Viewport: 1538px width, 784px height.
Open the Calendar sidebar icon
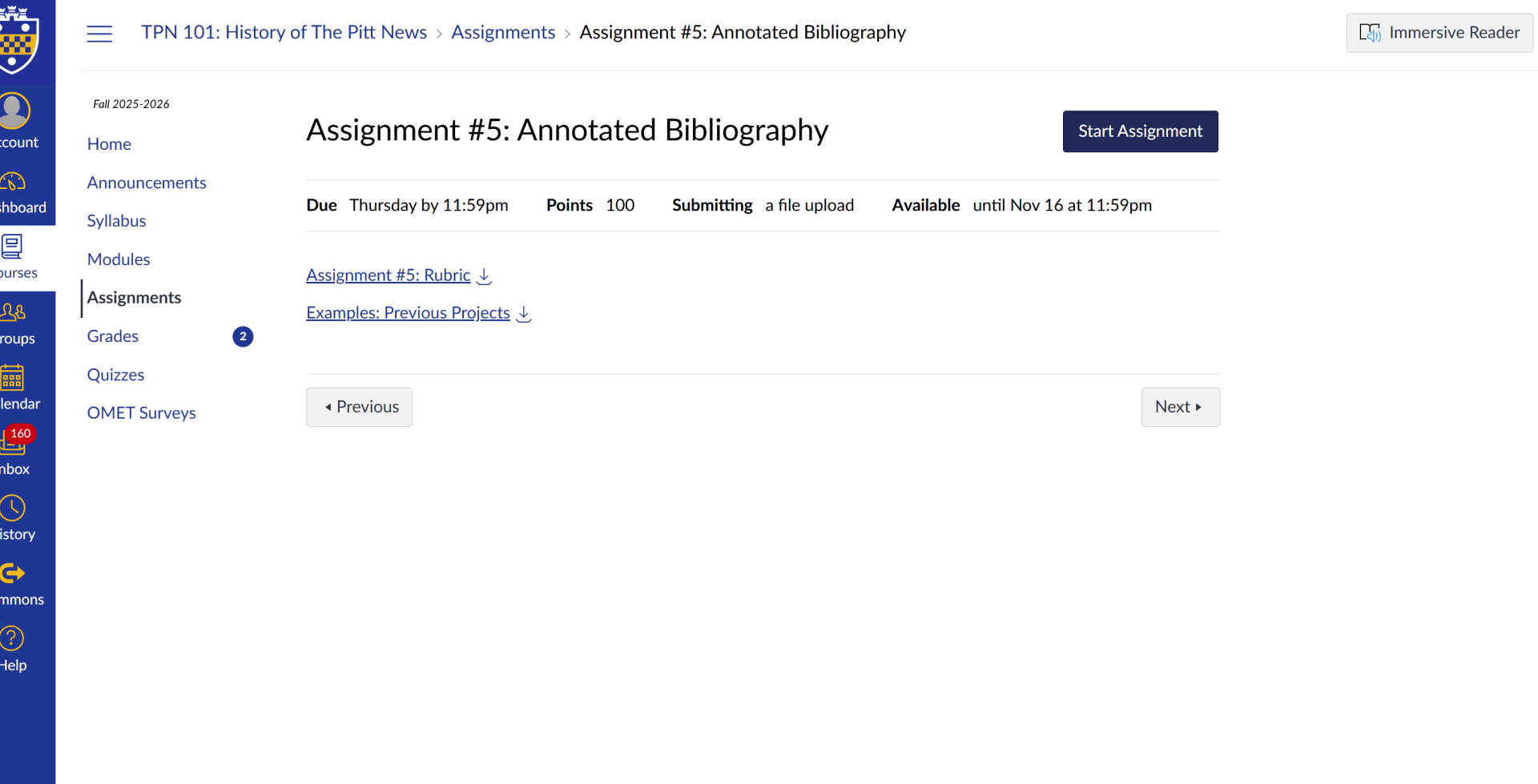(x=13, y=378)
